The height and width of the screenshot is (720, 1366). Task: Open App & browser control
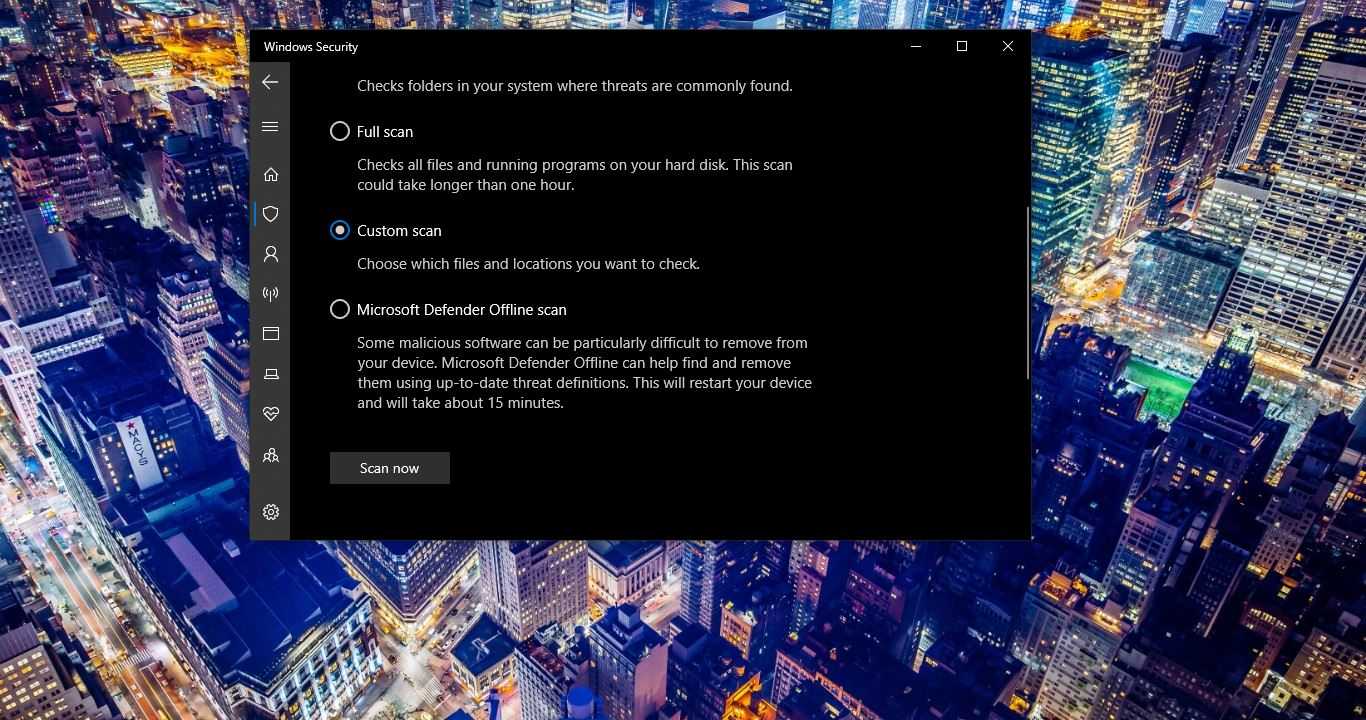[270, 333]
